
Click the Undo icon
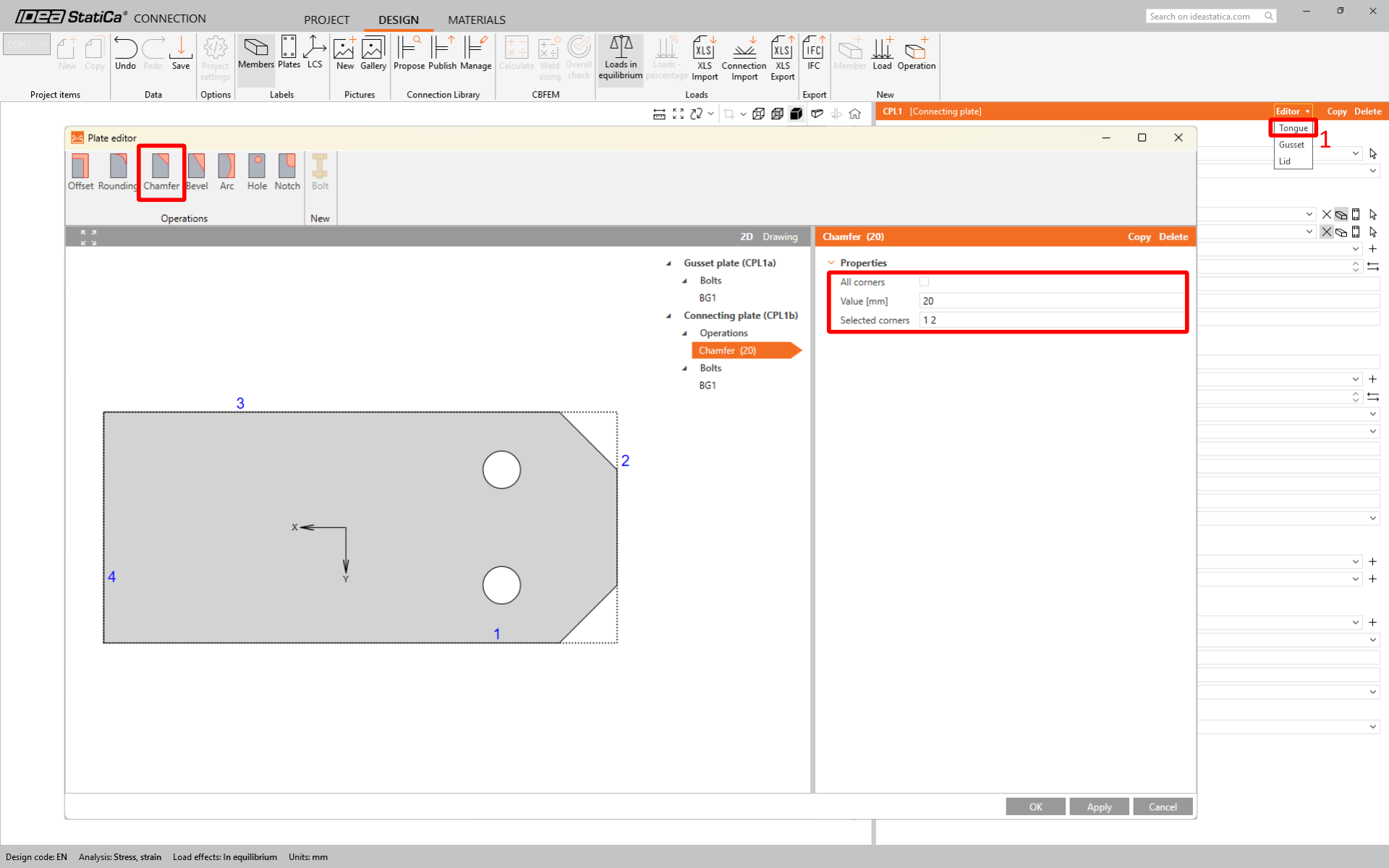click(125, 54)
